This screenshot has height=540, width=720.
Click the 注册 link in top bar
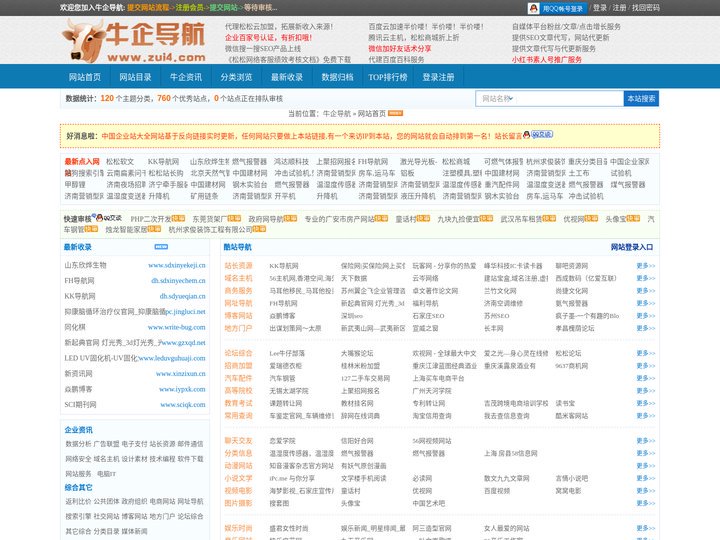(619, 8)
